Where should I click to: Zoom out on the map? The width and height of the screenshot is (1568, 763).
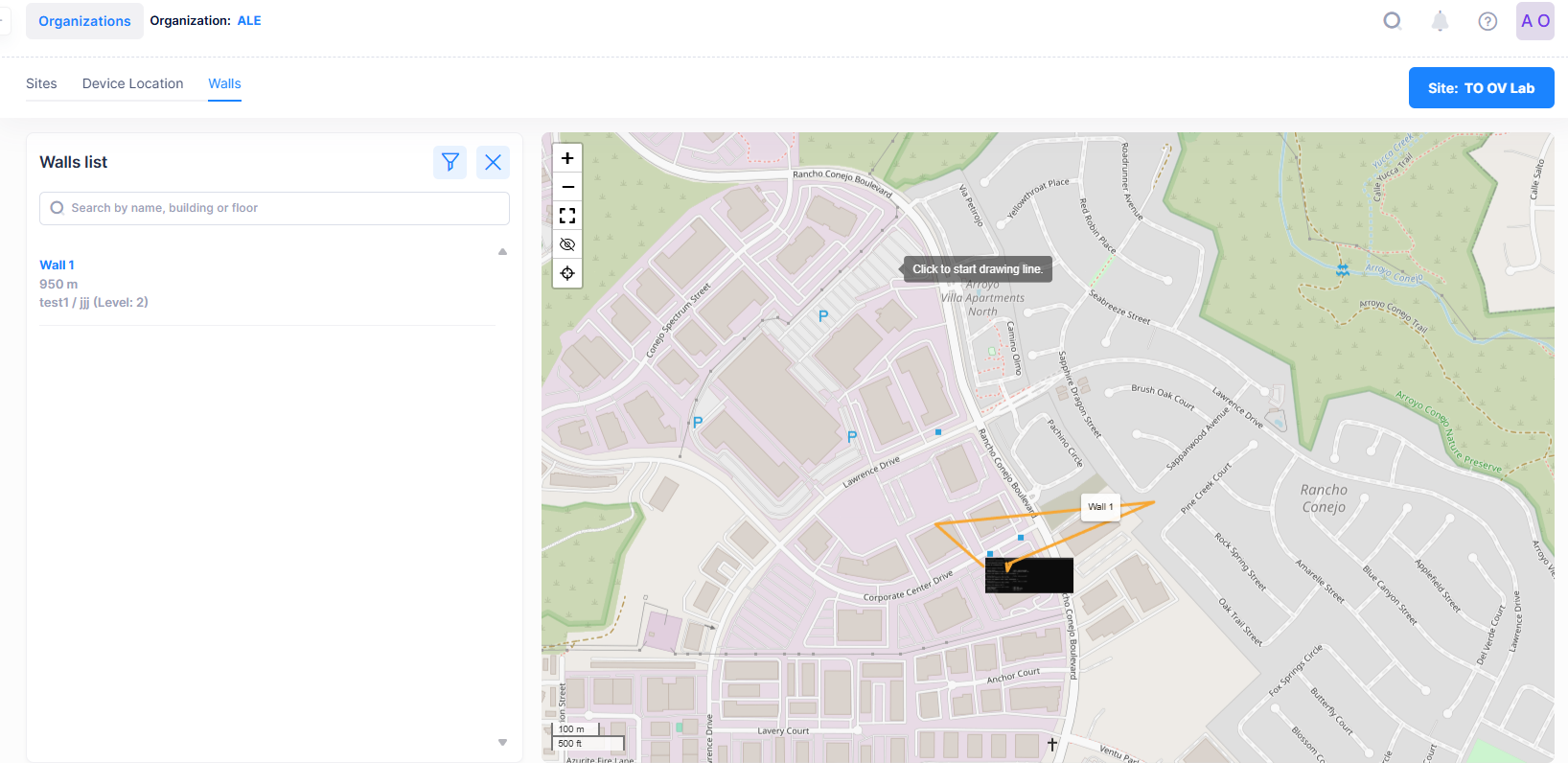point(567,187)
